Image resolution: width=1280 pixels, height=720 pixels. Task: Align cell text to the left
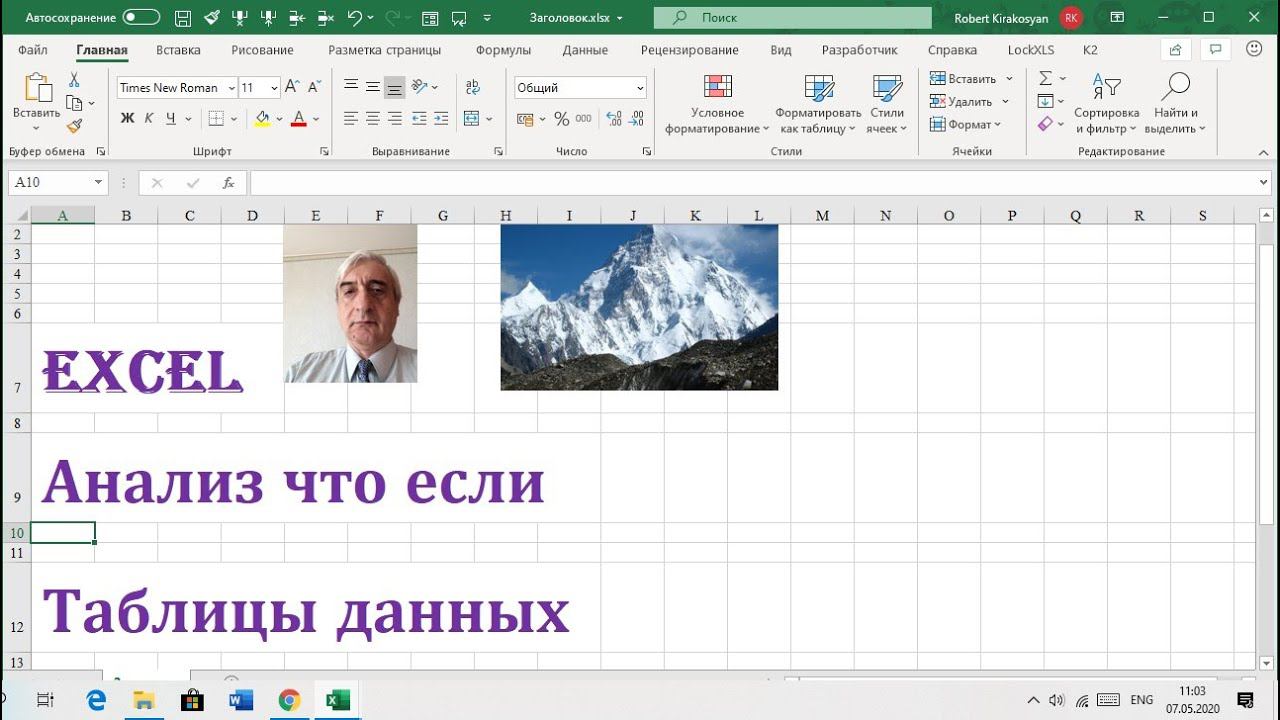tap(351, 119)
